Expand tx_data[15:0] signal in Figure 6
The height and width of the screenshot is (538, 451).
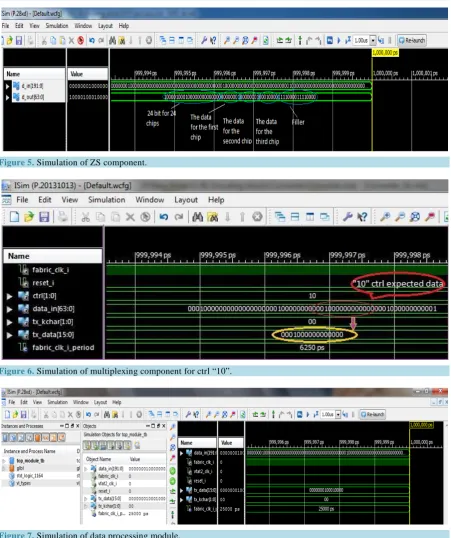(x=10, y=335)
